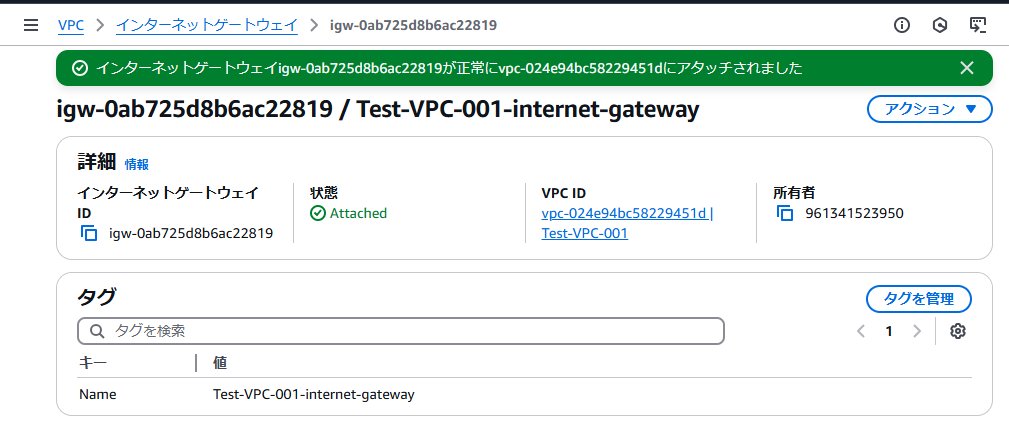This screenshot has height=421, width=1009.
Task: Click the info circle icon in header
Action: pos(902,25)
